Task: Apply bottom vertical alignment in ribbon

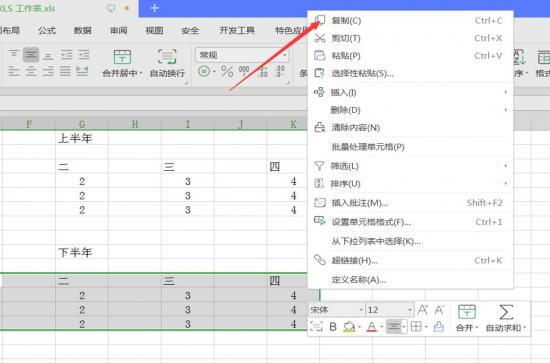Action: point(48,55)
